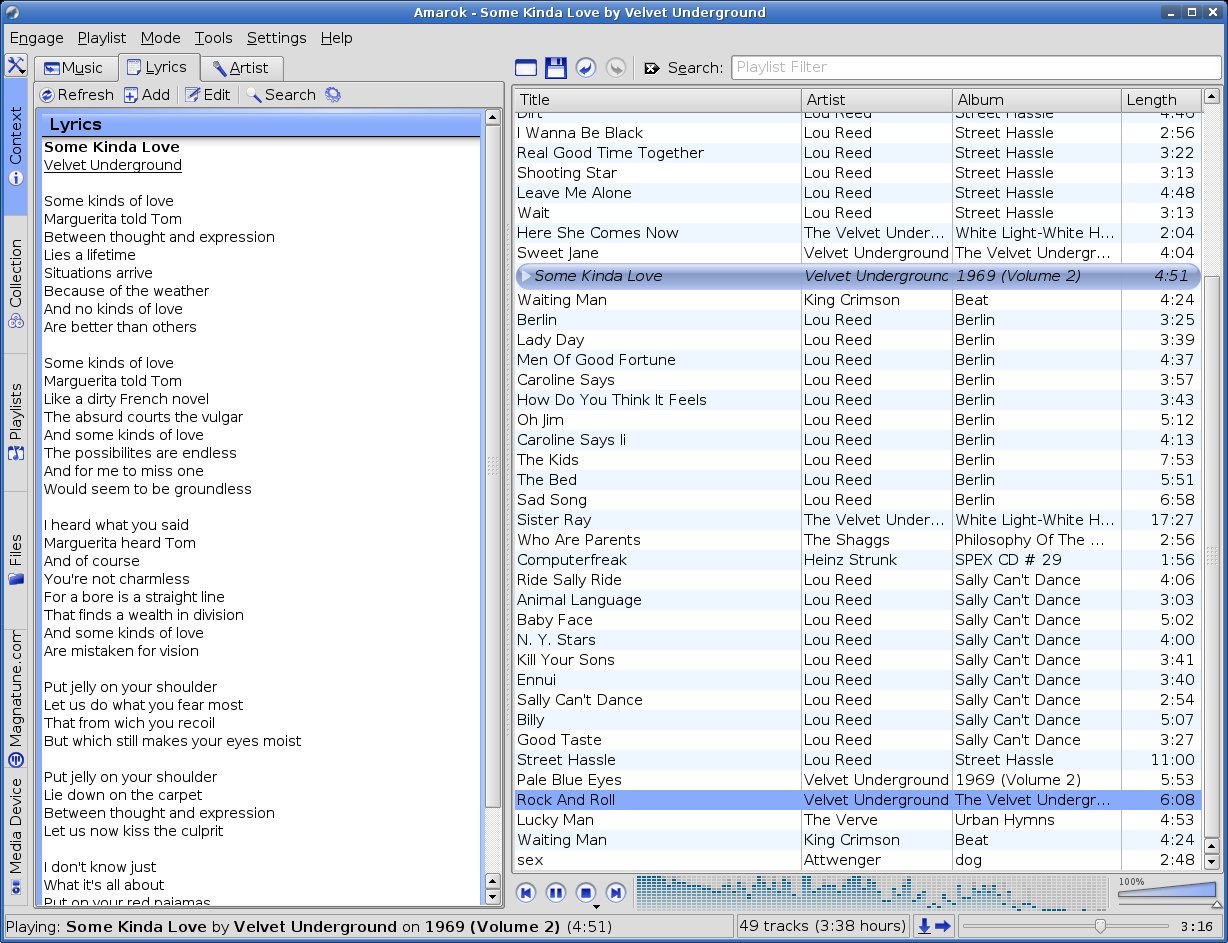Focus the Playlist Filter search field

(x=976, y=68)
